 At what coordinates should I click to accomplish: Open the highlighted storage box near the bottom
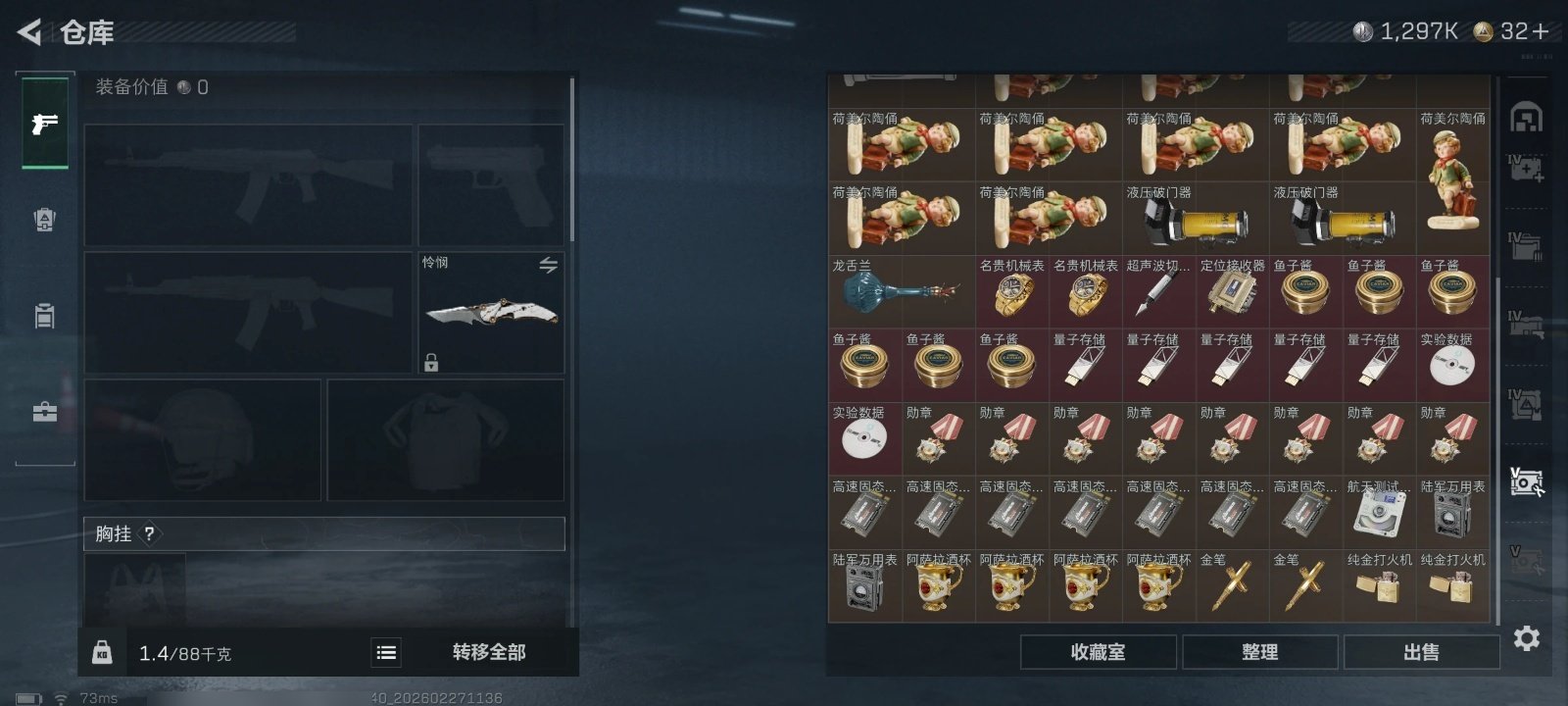pos(1527,481)
